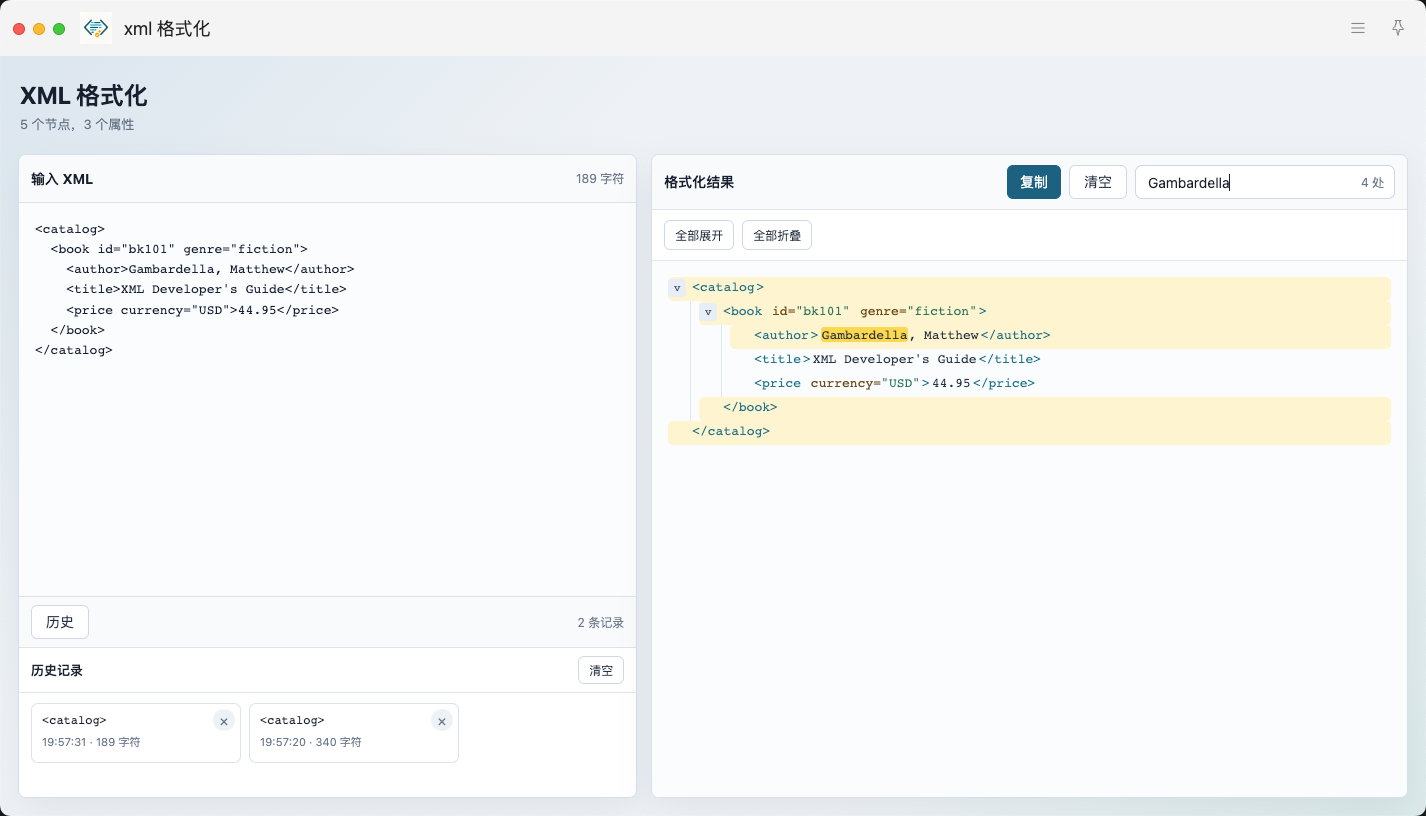Remove the 340 字符 history entry

(x=442, y=721)
